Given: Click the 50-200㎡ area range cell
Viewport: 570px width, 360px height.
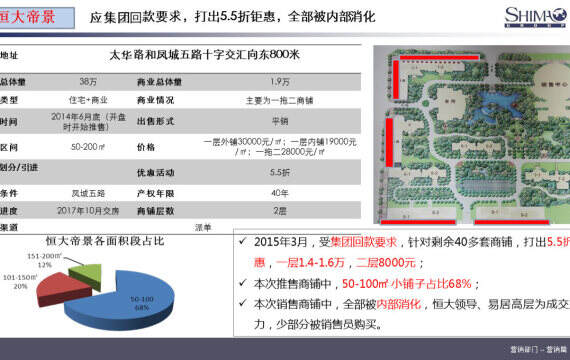Looking at the screenshot, I should pos(88,147).
